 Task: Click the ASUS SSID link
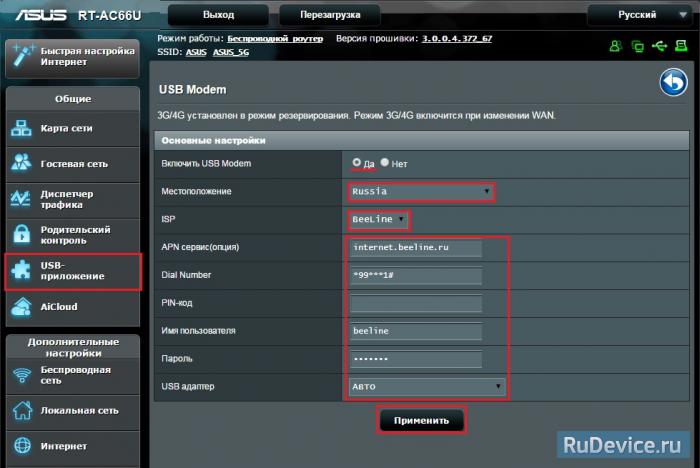(196, 53)
